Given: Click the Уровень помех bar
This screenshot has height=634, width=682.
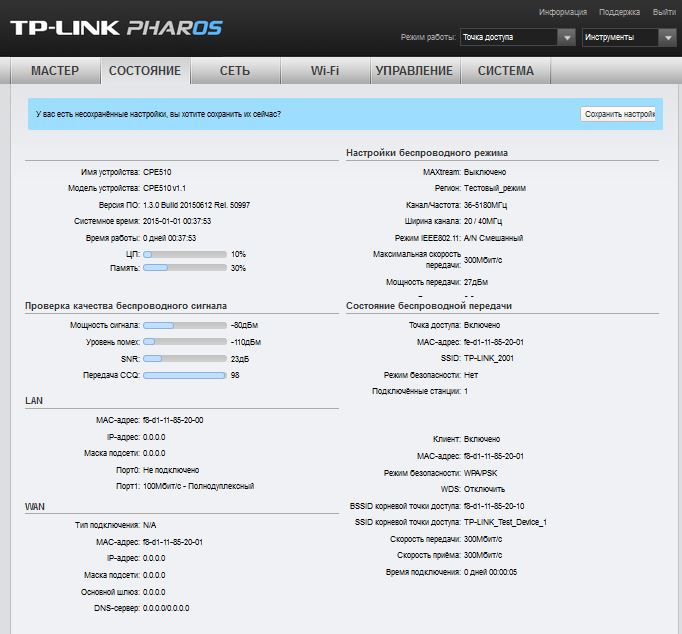Looking at the screenshot, I should (185, 342).
